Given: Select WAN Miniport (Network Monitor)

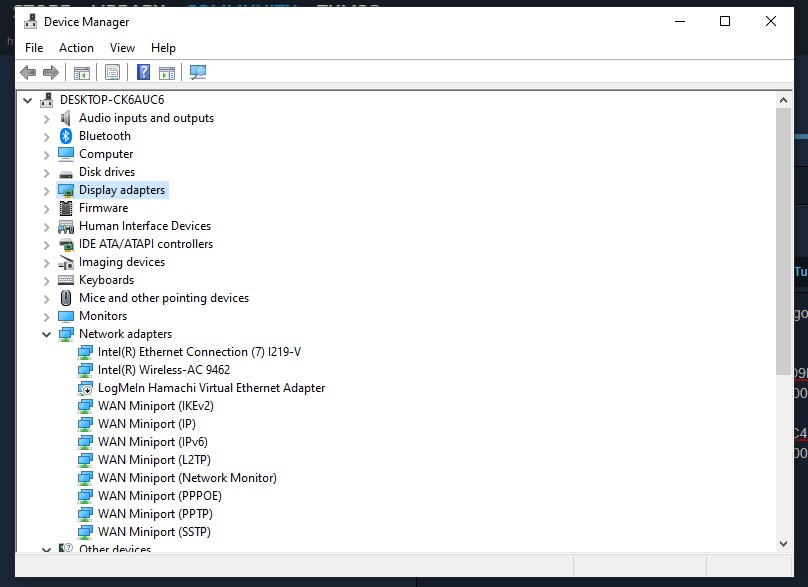Looking at the screenshot, I should 187,478.
